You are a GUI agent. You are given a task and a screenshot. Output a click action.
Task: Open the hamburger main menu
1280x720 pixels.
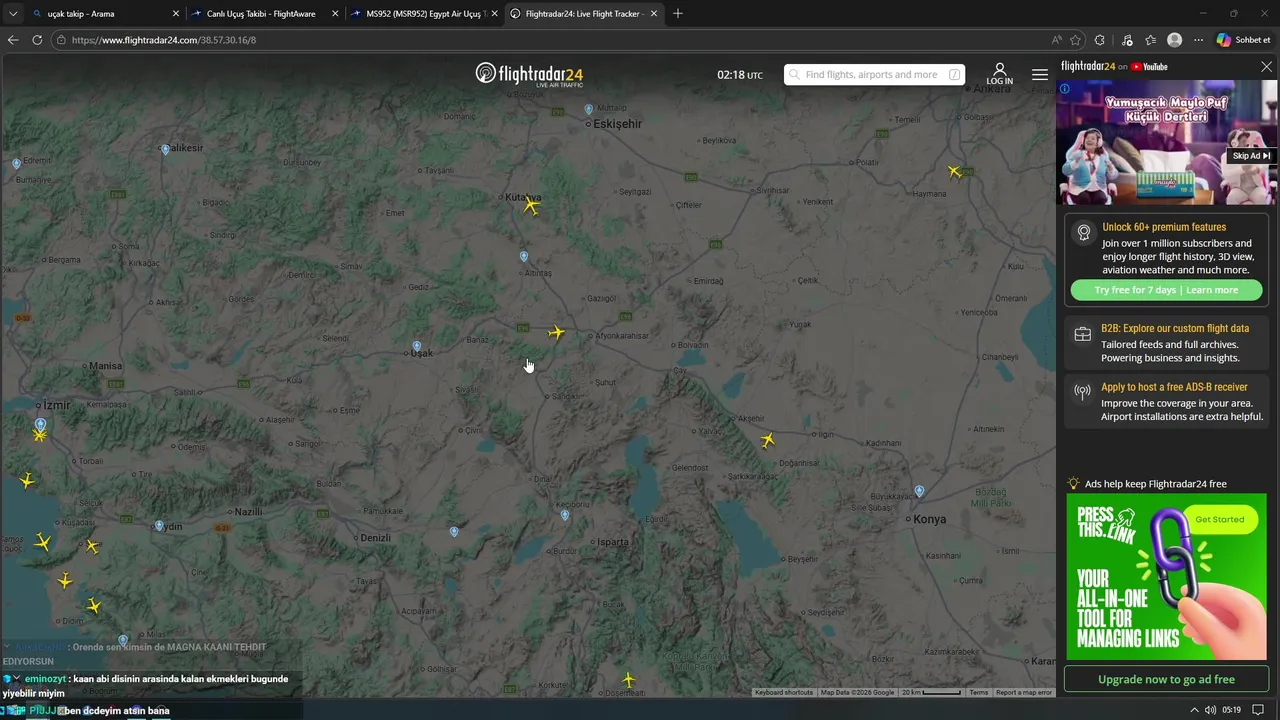(1040, 75)
